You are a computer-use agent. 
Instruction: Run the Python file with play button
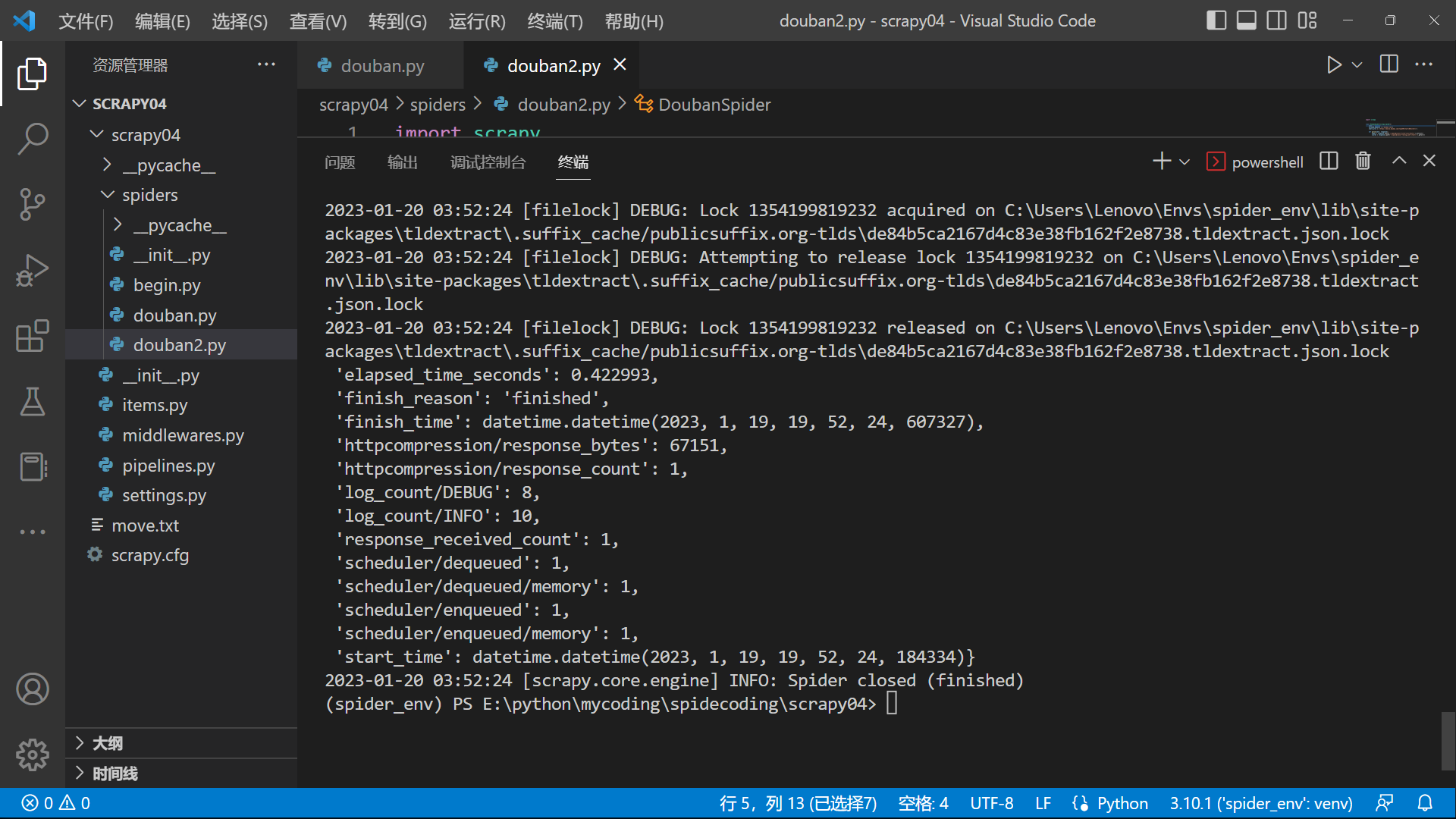[1334, 65]
